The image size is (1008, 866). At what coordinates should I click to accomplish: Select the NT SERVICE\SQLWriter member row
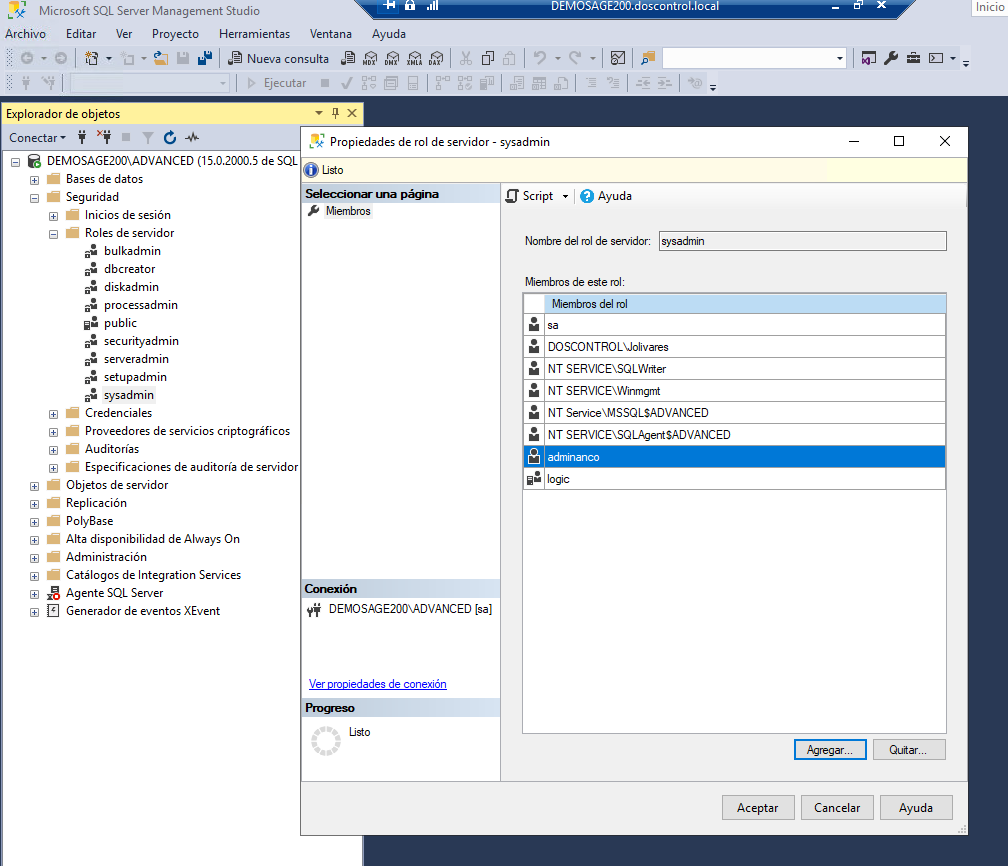pyautogui.click(x=735, y=368)
